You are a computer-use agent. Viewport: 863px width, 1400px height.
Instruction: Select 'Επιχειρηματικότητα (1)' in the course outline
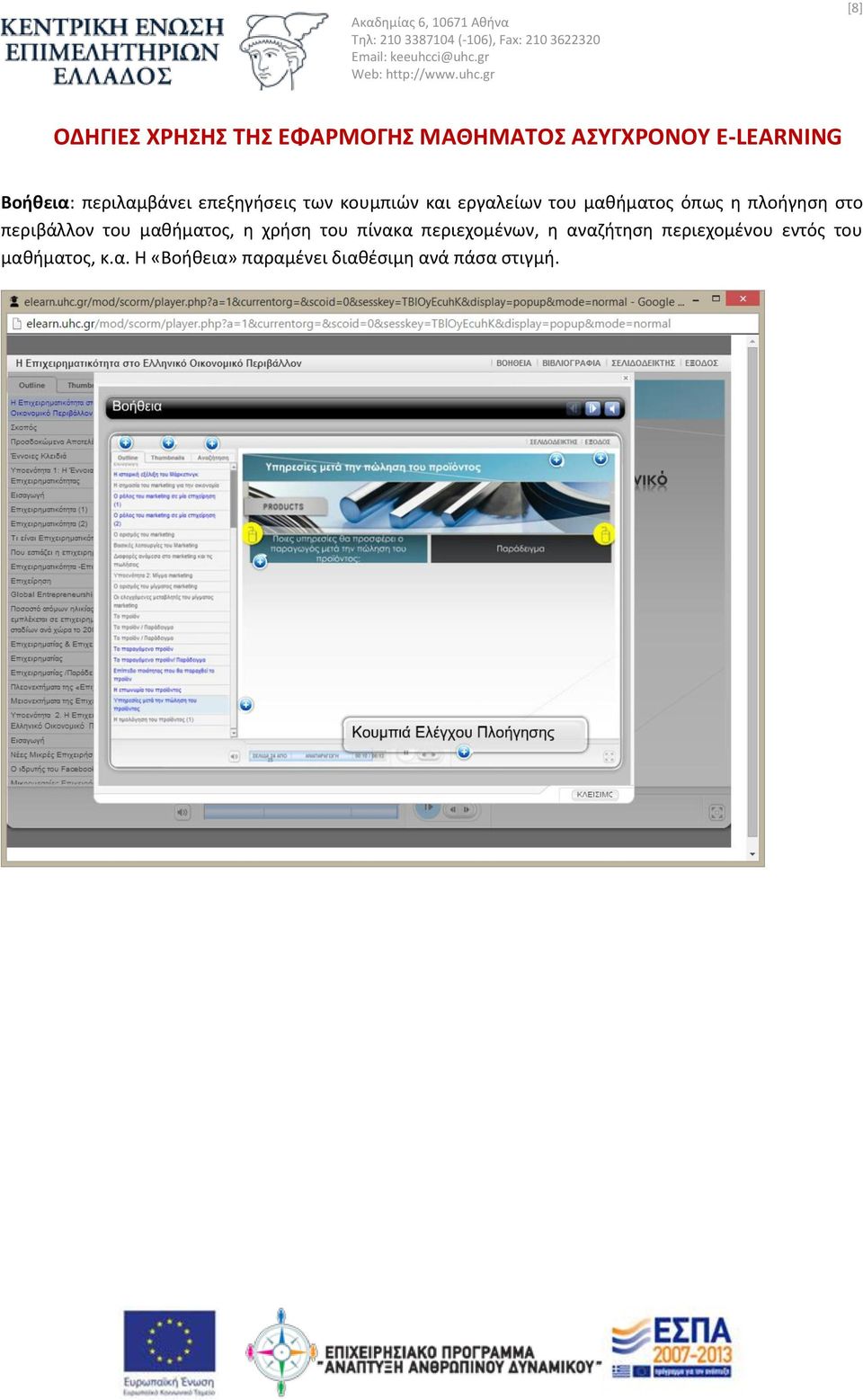point(49,510)
